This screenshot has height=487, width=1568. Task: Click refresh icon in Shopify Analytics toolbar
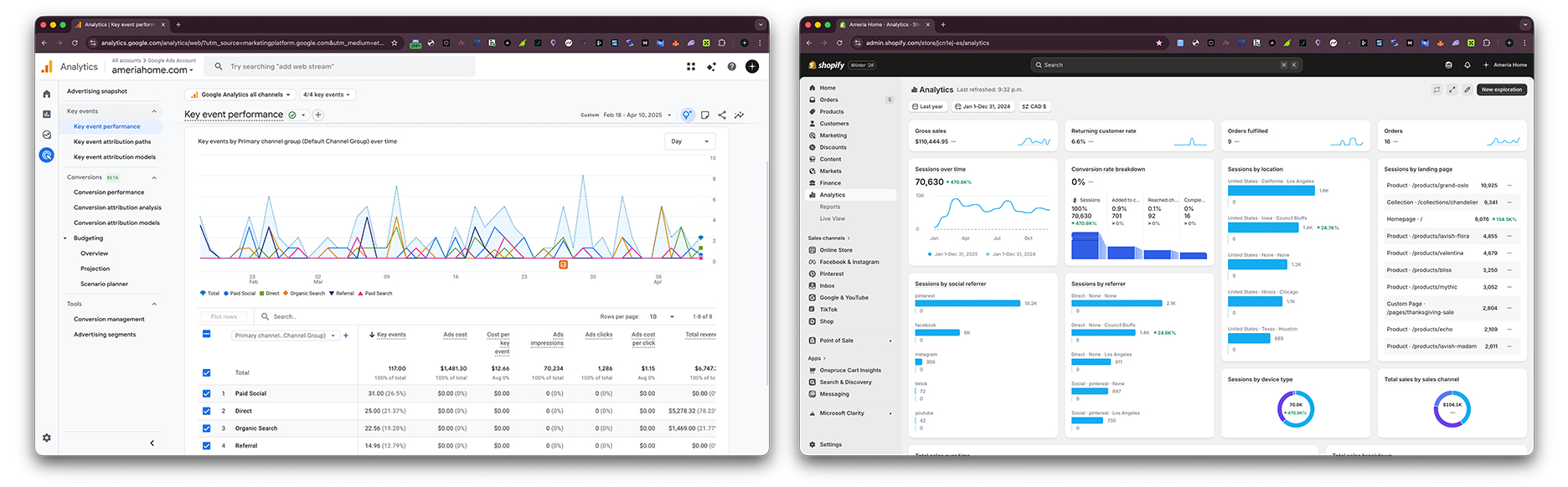coord(1436,90)
